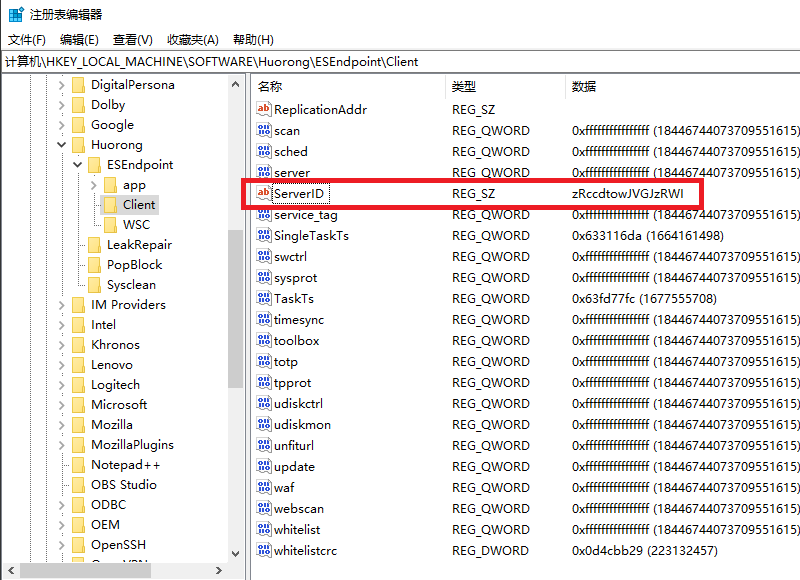Select the Client folder icon

[x=109, y=204]
